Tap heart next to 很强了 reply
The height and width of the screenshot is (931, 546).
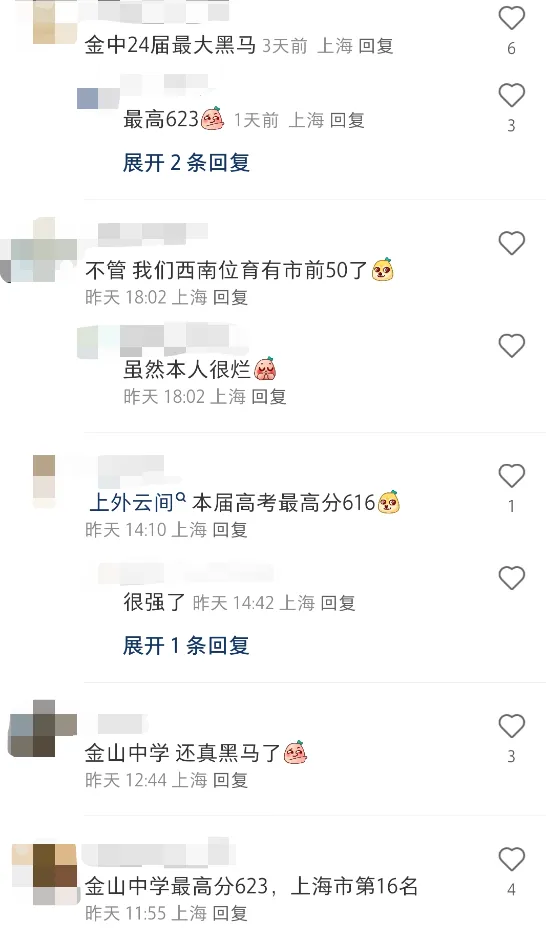[x=511, y=578]
